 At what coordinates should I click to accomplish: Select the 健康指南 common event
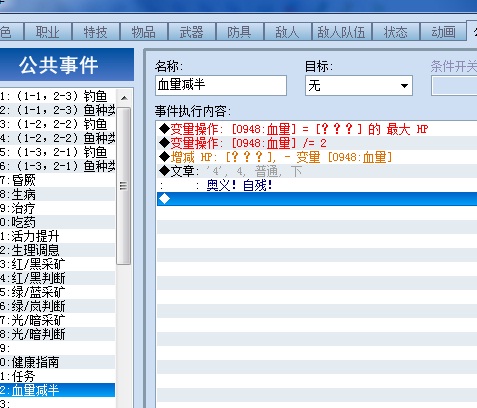(57, 362)
